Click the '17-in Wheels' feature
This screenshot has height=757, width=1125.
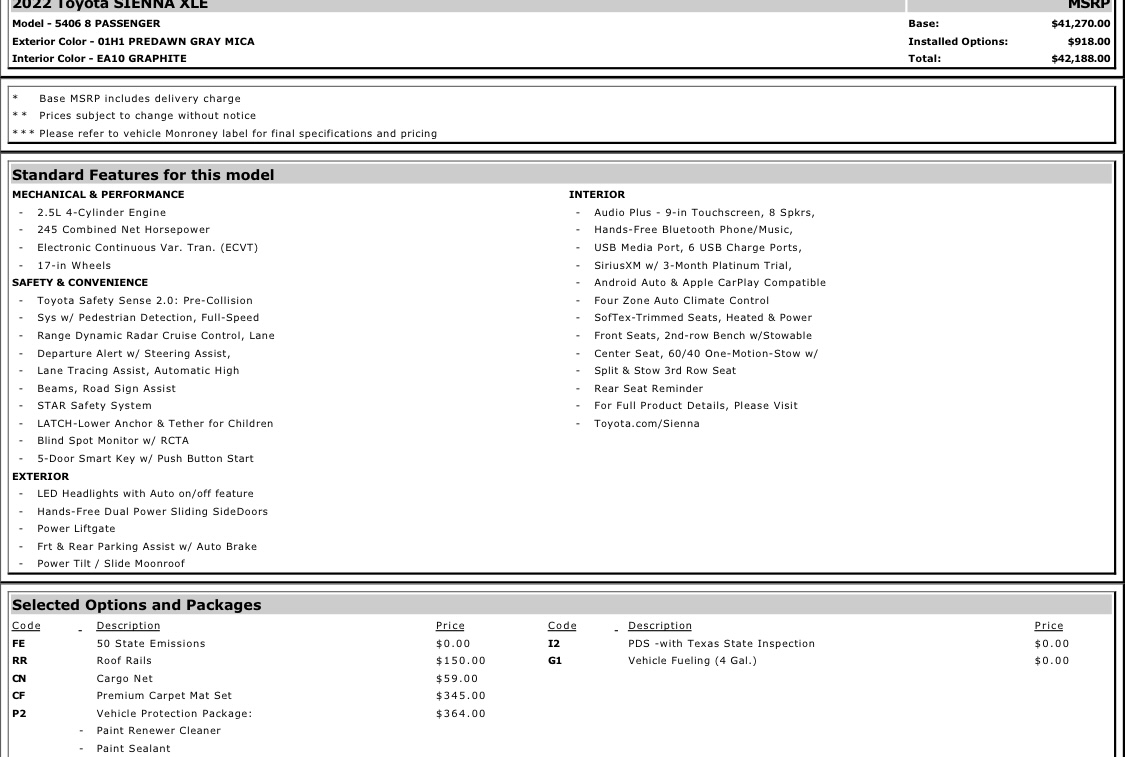coord(74,265)
